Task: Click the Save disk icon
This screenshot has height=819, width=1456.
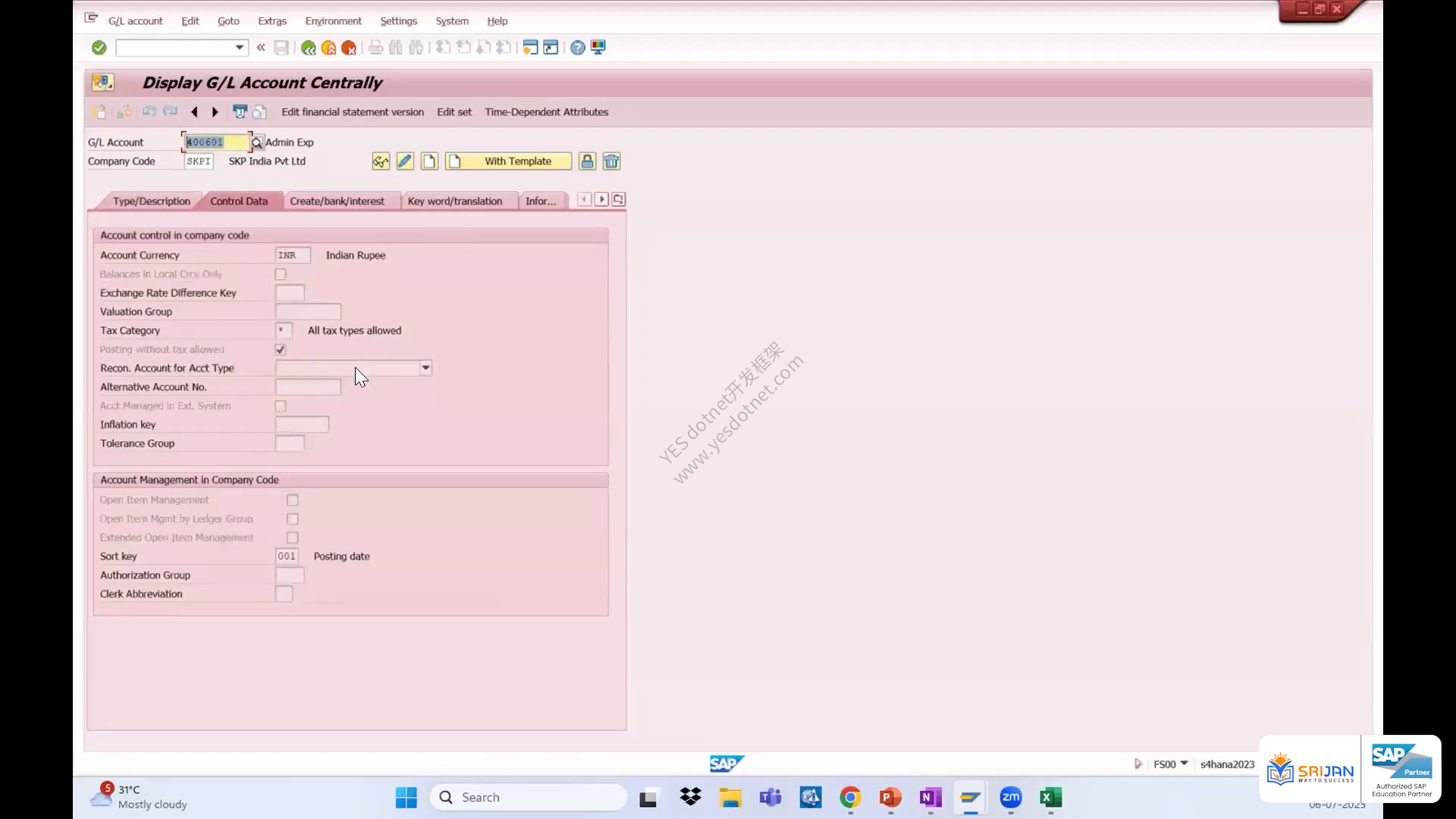Action: click(x=281, y=48)
